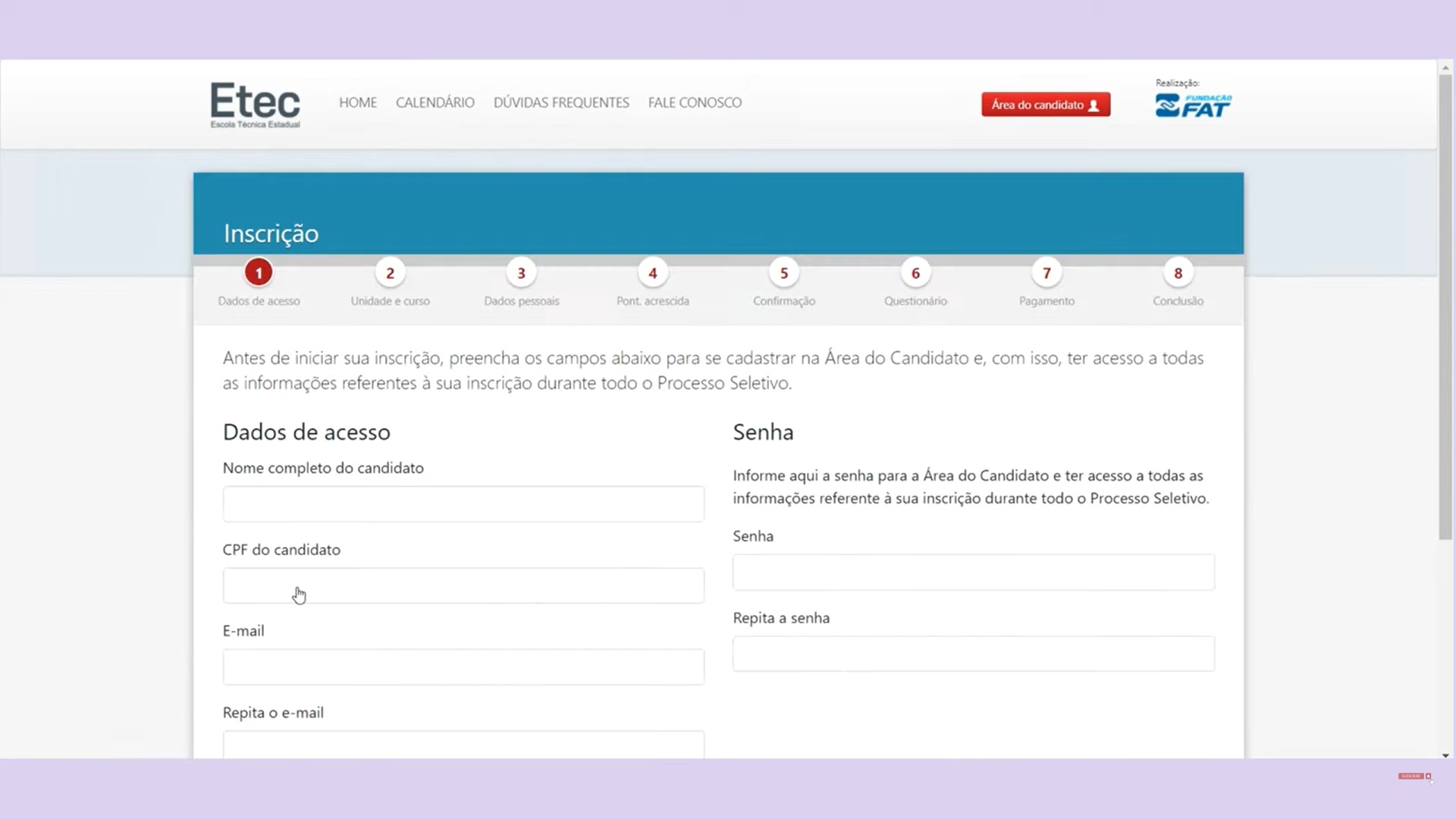
Task: Open DÚVIDAS FREQUENTES menu item
Action: click(x=561, y=102)
